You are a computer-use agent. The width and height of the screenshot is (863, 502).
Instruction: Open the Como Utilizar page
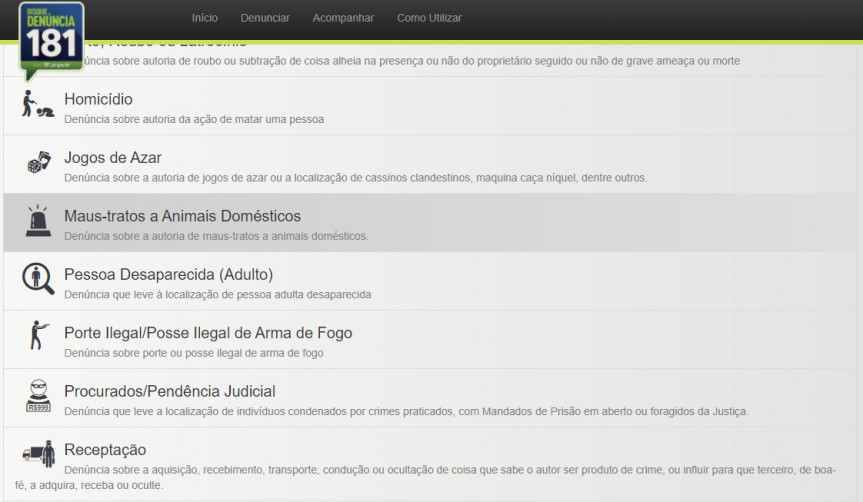point(429,18)
